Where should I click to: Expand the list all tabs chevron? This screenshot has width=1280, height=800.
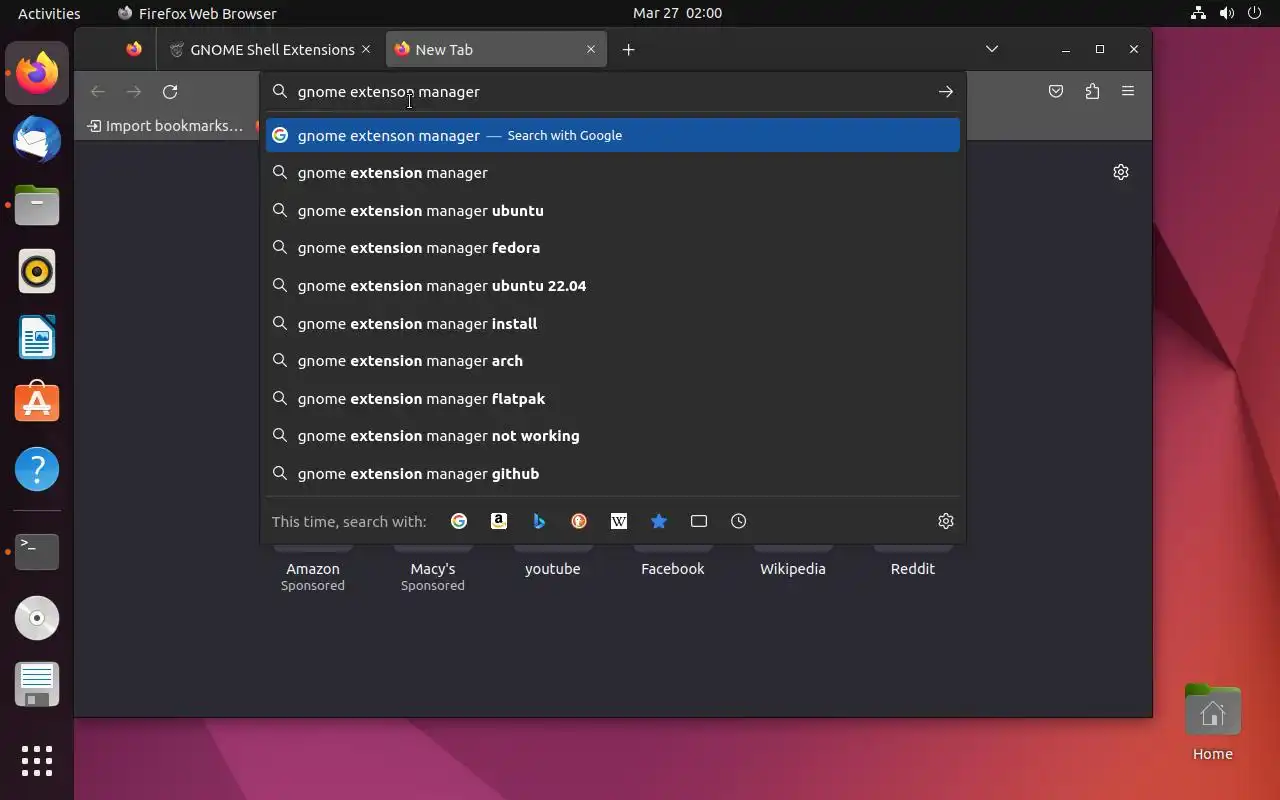pos(992,49)
